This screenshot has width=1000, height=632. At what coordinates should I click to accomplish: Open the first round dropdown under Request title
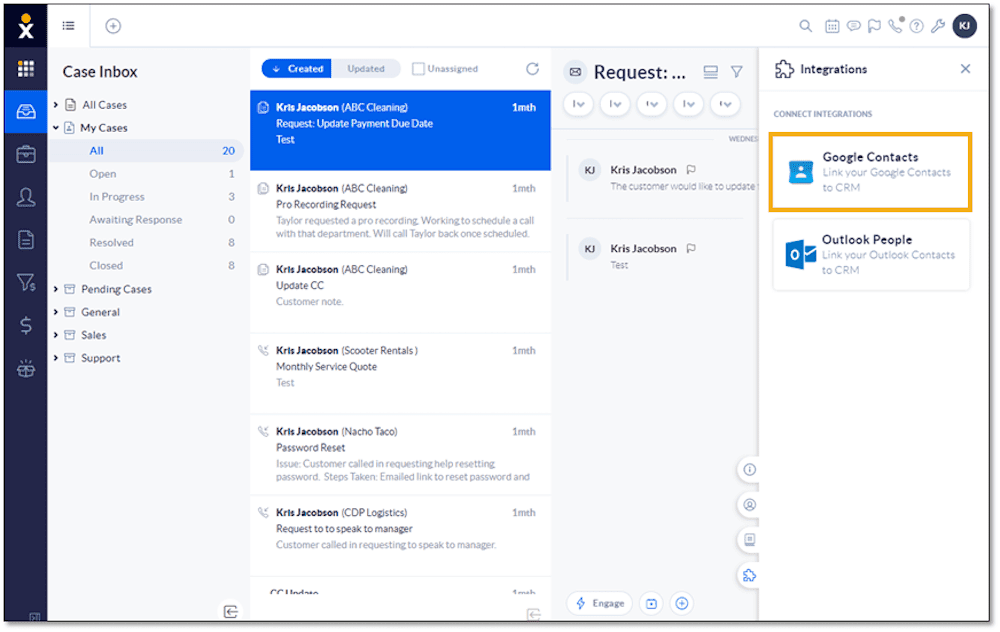(578, 104)
